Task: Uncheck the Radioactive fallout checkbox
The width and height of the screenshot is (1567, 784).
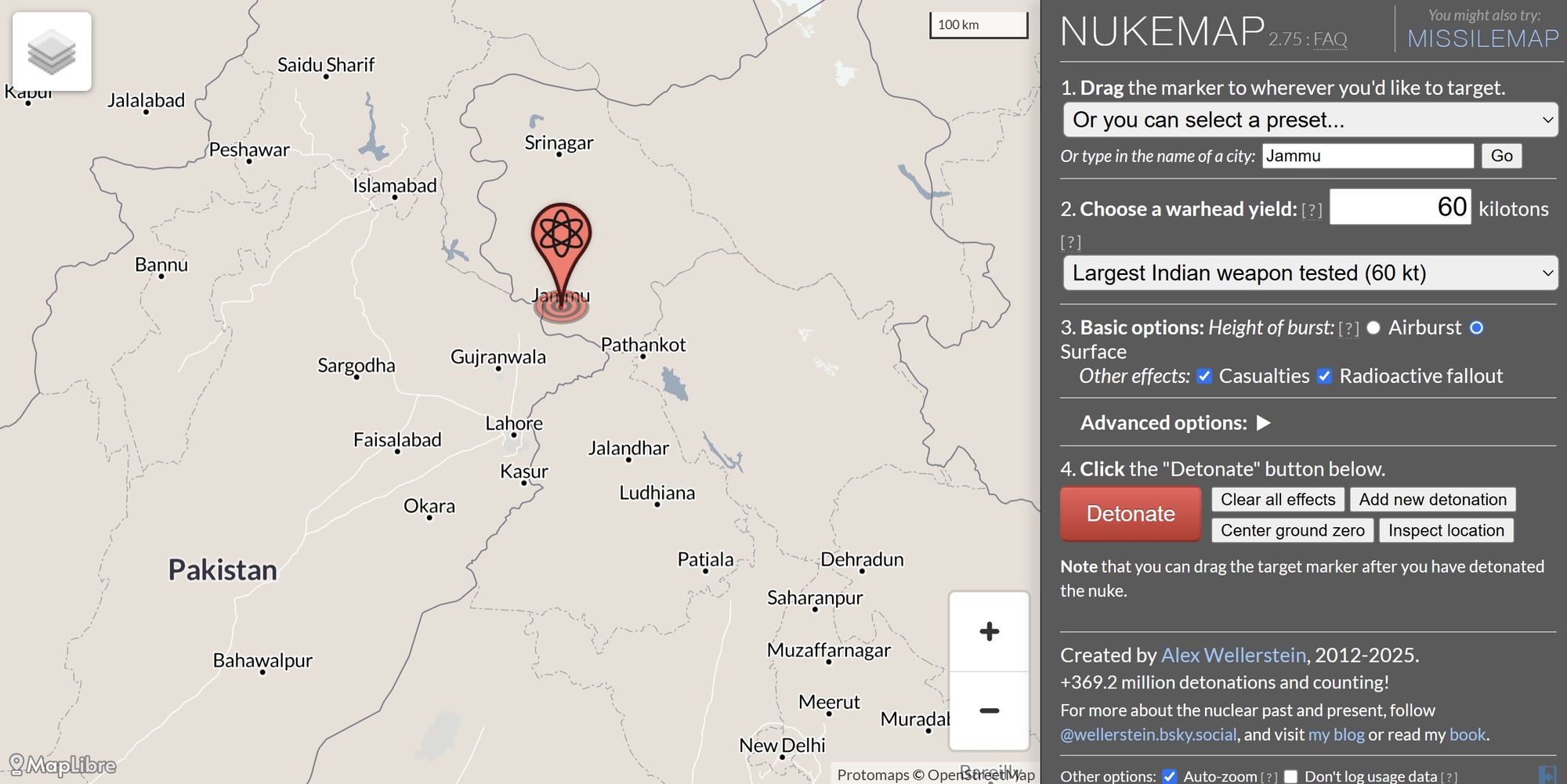Action: click(1324, 377)
